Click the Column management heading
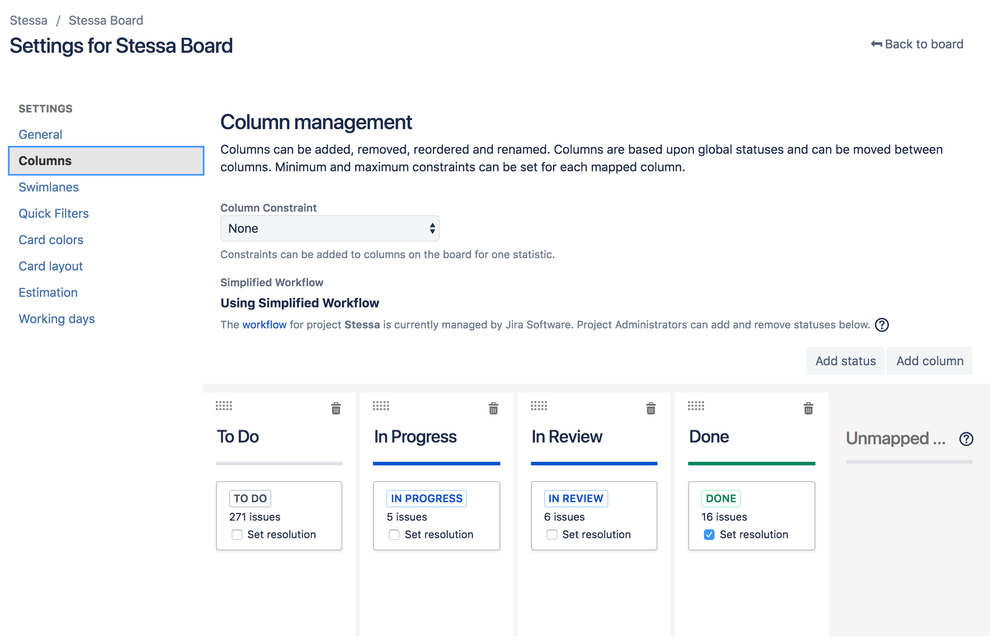The width and height of the screenshot is (998, 641). (x=316, y=122)
